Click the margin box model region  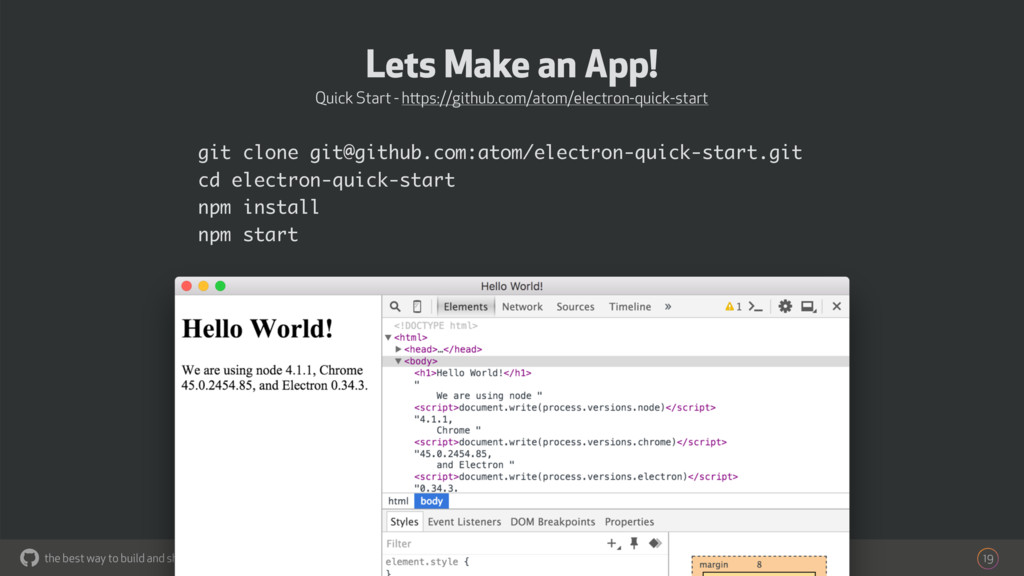pos(759,564)
